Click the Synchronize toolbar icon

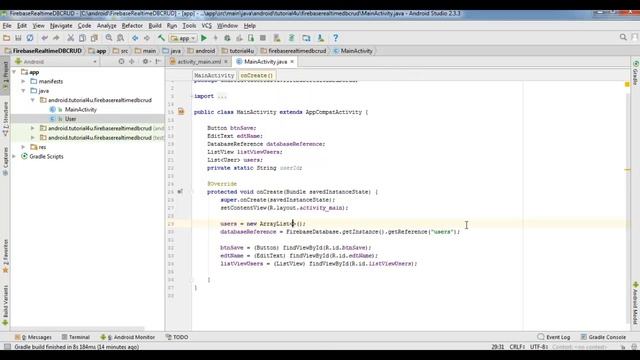tap(30, 38)
